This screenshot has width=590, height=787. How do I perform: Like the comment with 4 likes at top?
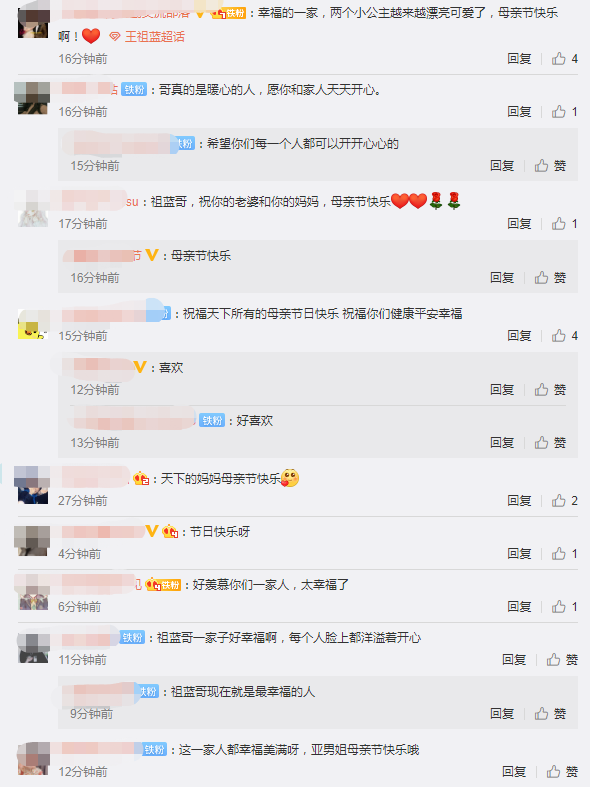(x=564, y=59)
